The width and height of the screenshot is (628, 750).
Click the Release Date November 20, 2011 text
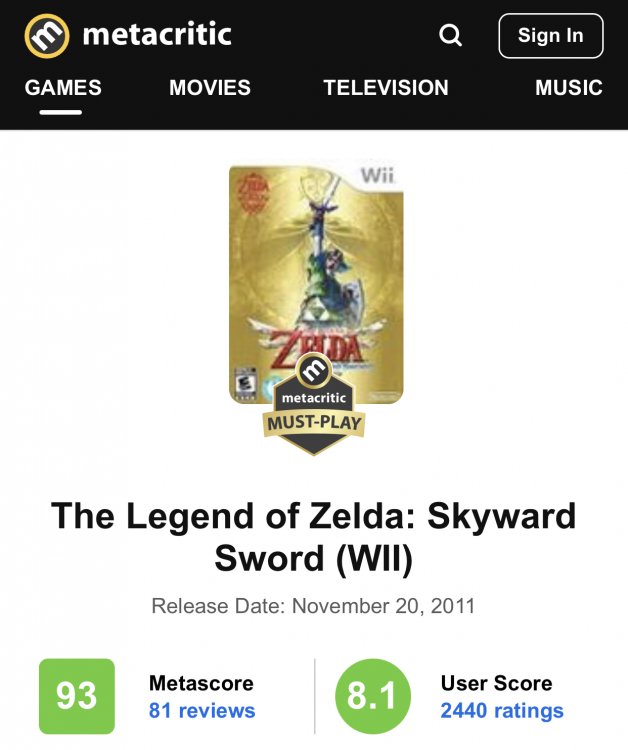[x=313, y=606]
